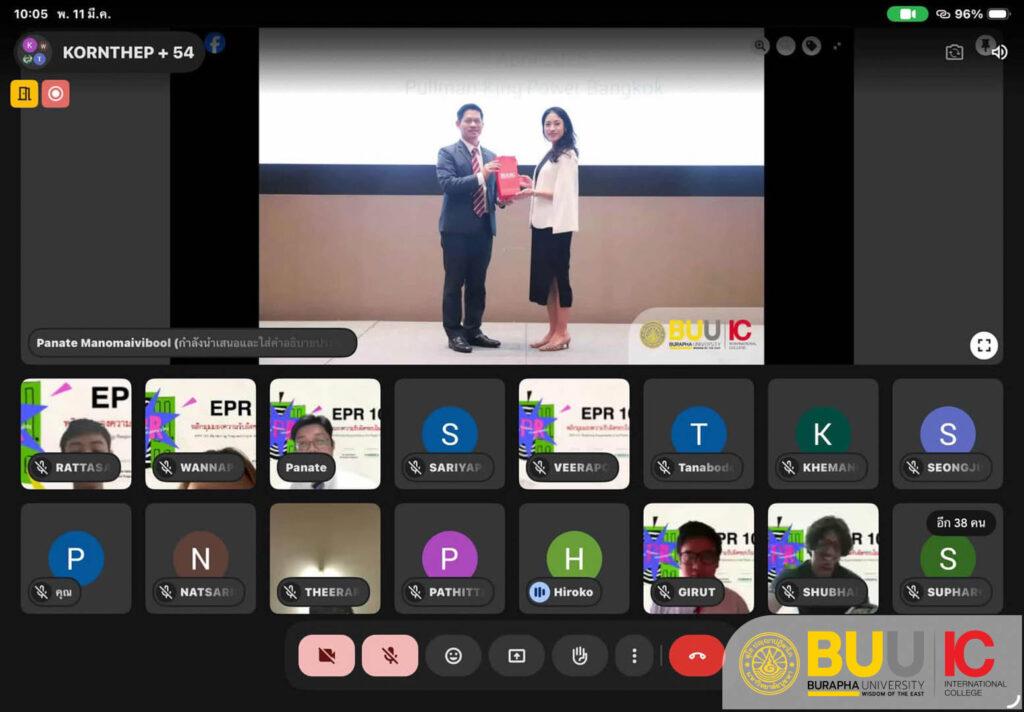1024x712 pixels.
Task: Expand the presentation to fullscreen
Action: coord(984,345)
